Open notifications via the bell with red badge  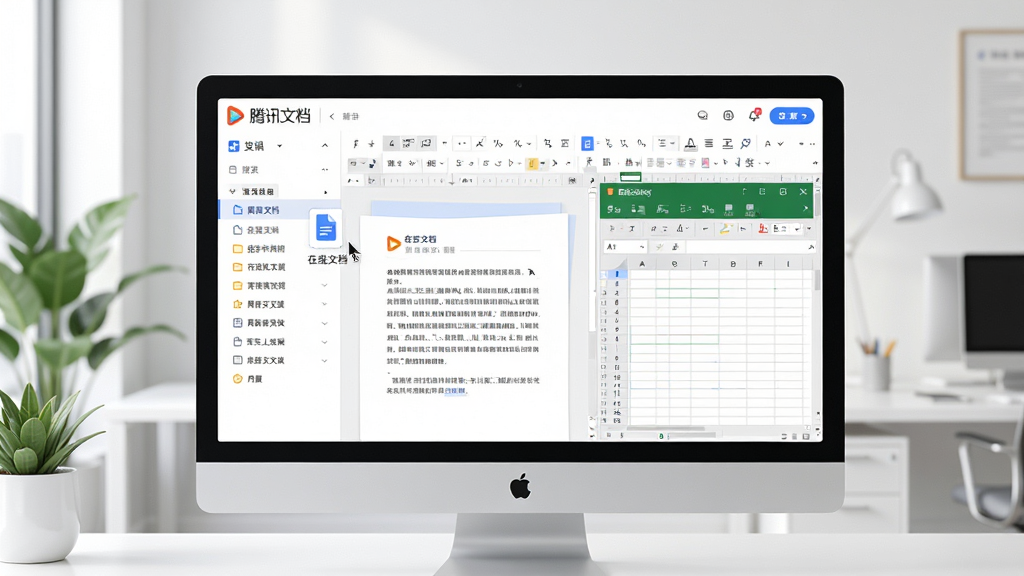754,115
